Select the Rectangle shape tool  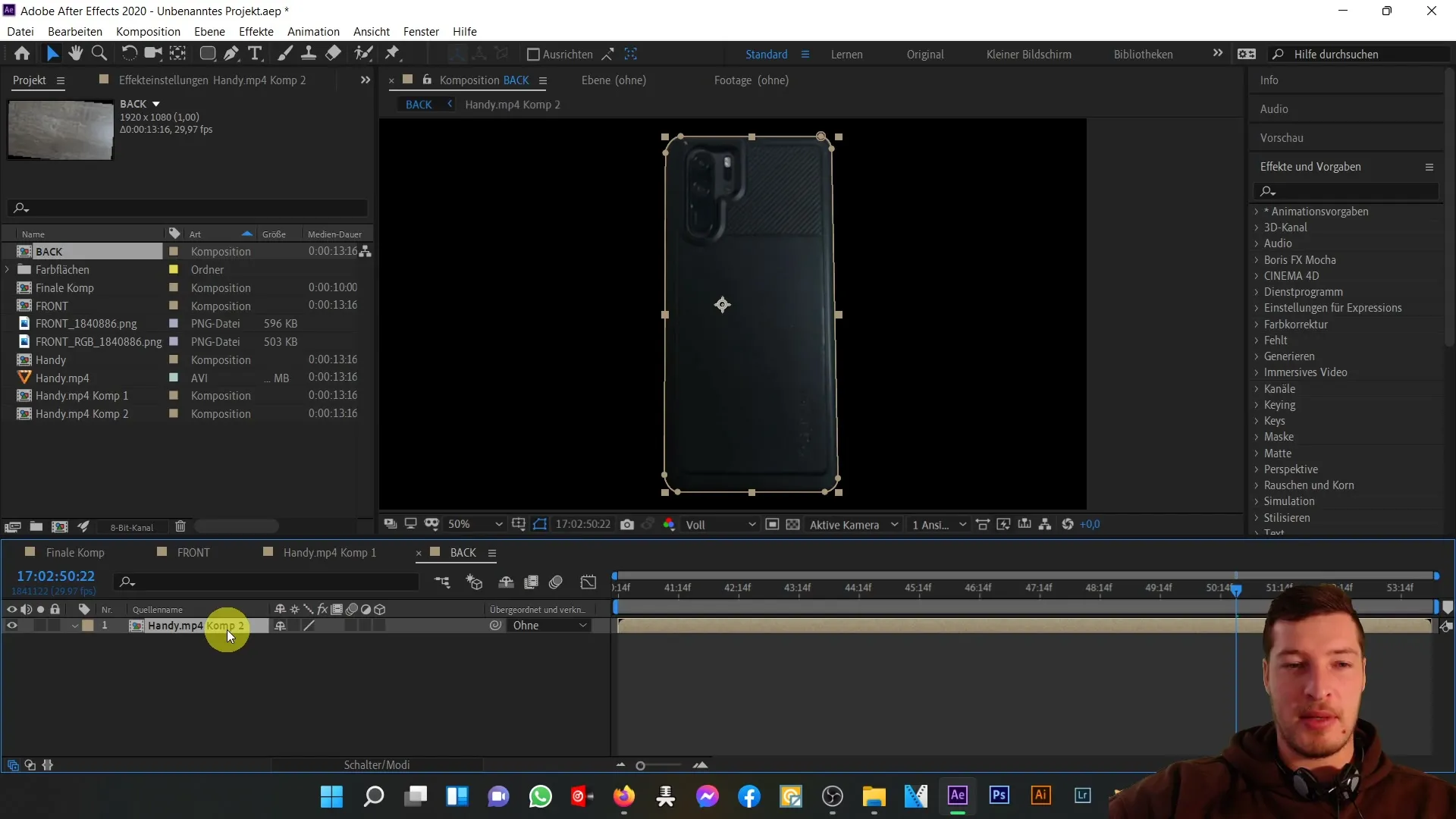(x=207, y=54)
